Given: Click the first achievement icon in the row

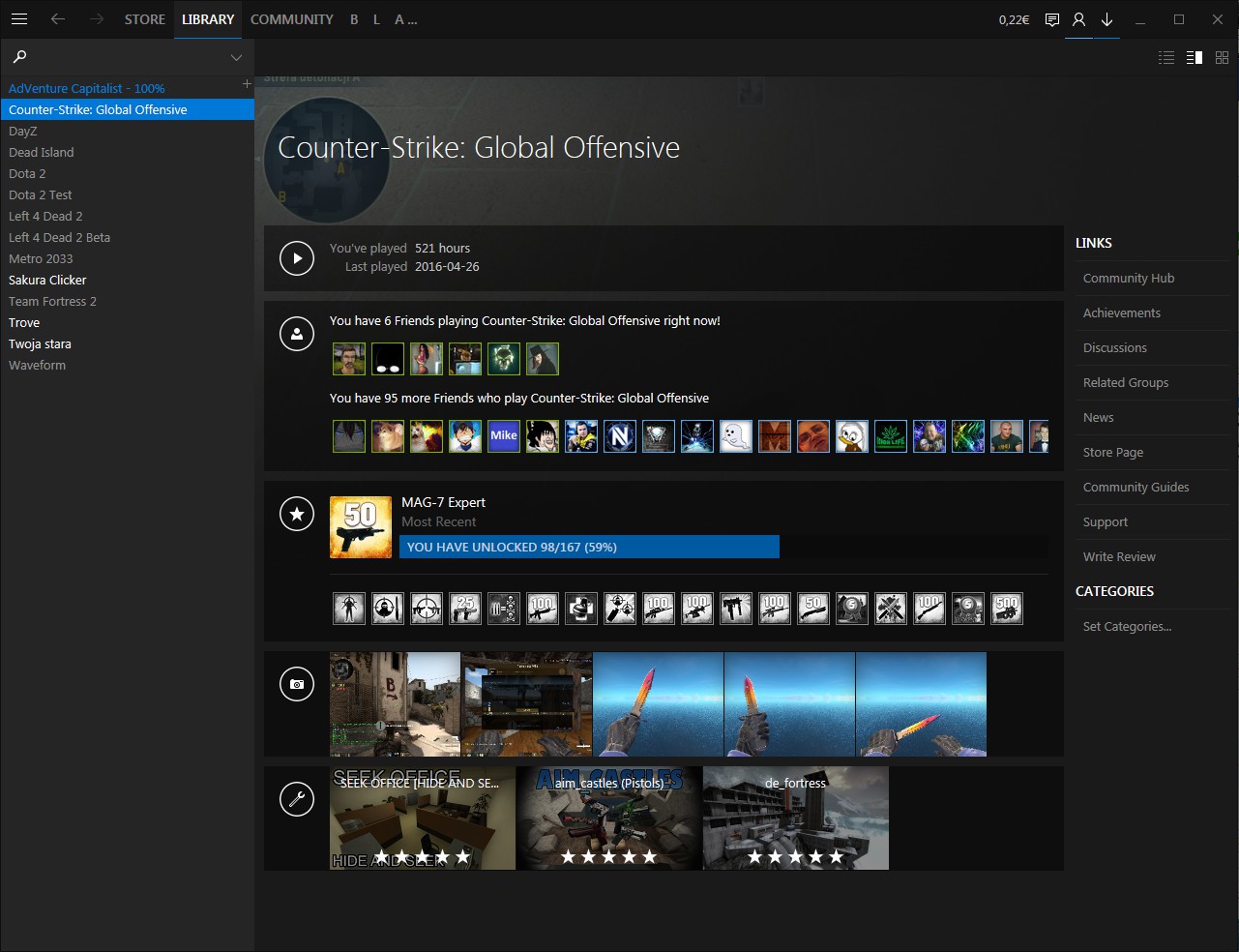Looking at the screenshot, I should (x=349, y=609).
